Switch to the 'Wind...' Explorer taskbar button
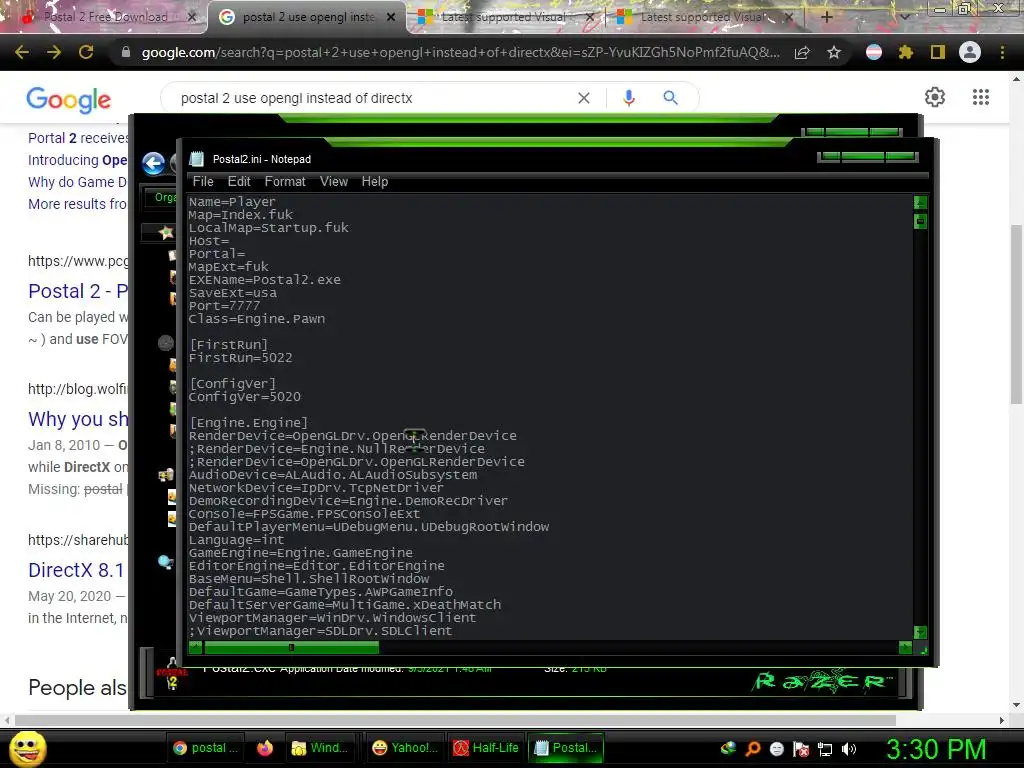Image resolution: width=1024 pixels, height=768 pixels. click(x=320, y=748)
